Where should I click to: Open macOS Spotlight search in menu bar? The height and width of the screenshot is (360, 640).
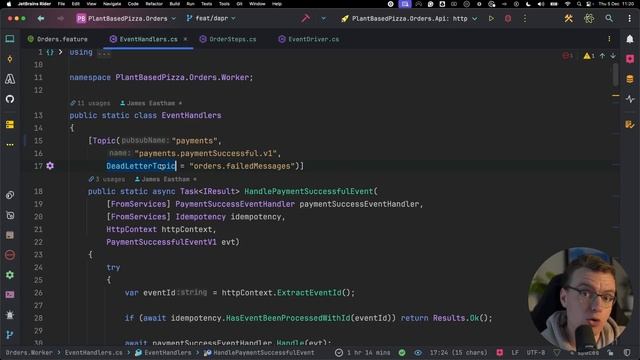(x=579, y=4)
